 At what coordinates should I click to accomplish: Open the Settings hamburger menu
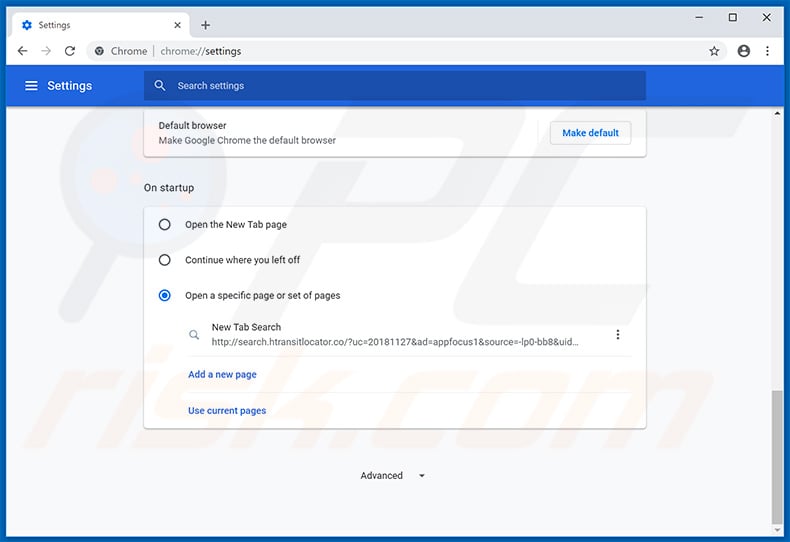tap(31, 86)
